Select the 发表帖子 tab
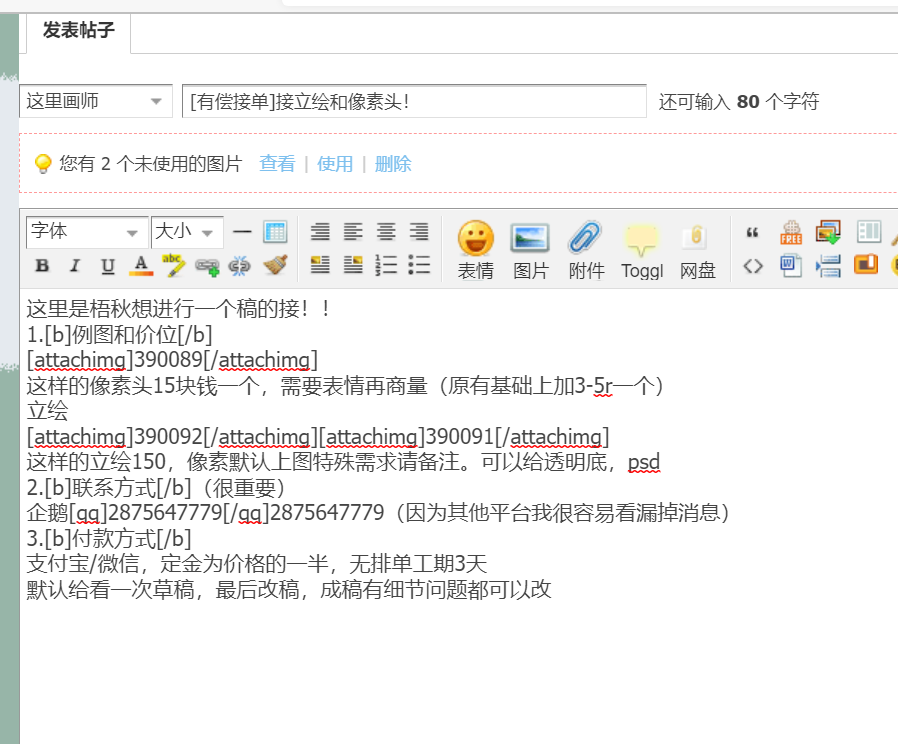Viewport: 898px width, 744px height. coord(79,30)
